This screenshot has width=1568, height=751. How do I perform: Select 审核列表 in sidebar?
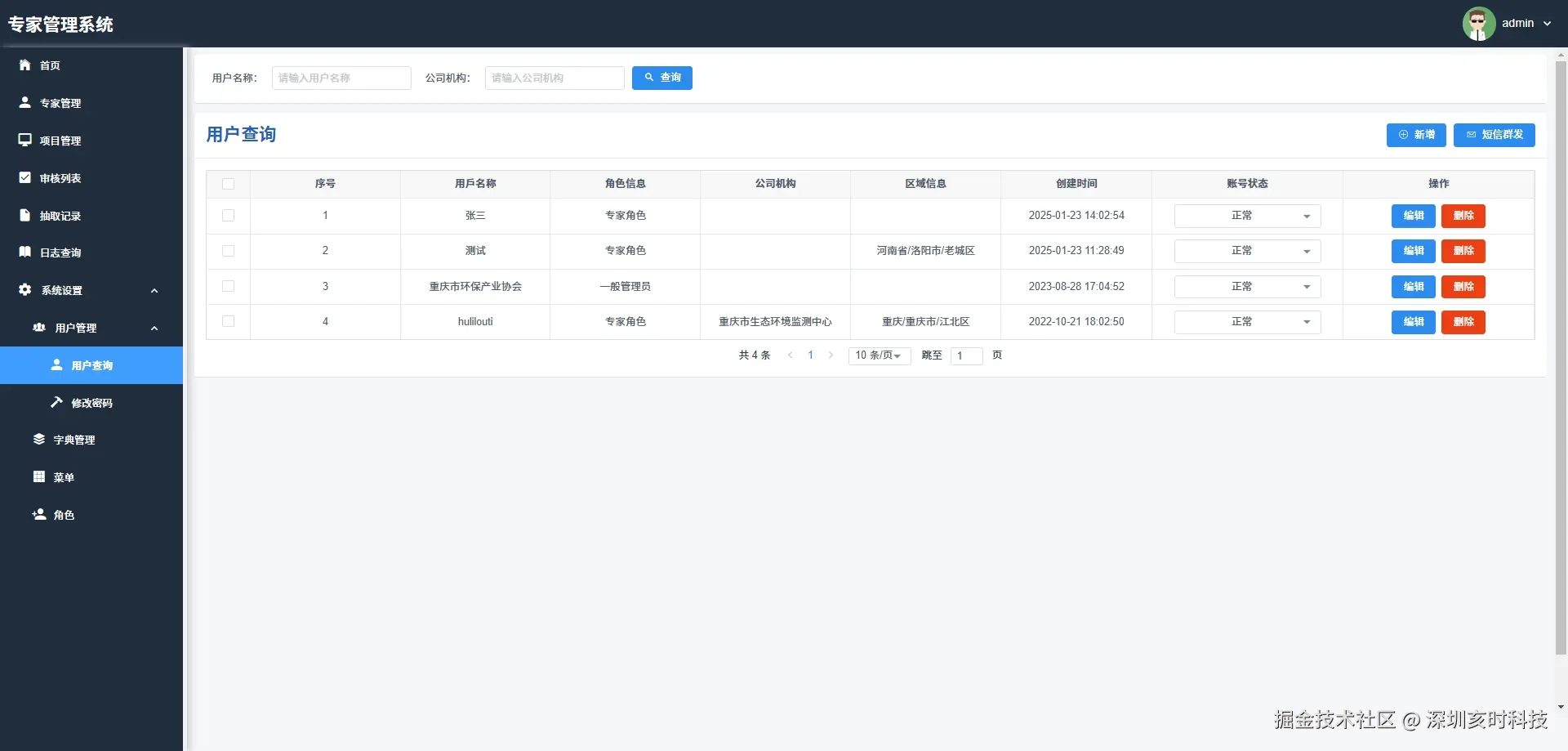pyautogui.click(x=91, y=178)
